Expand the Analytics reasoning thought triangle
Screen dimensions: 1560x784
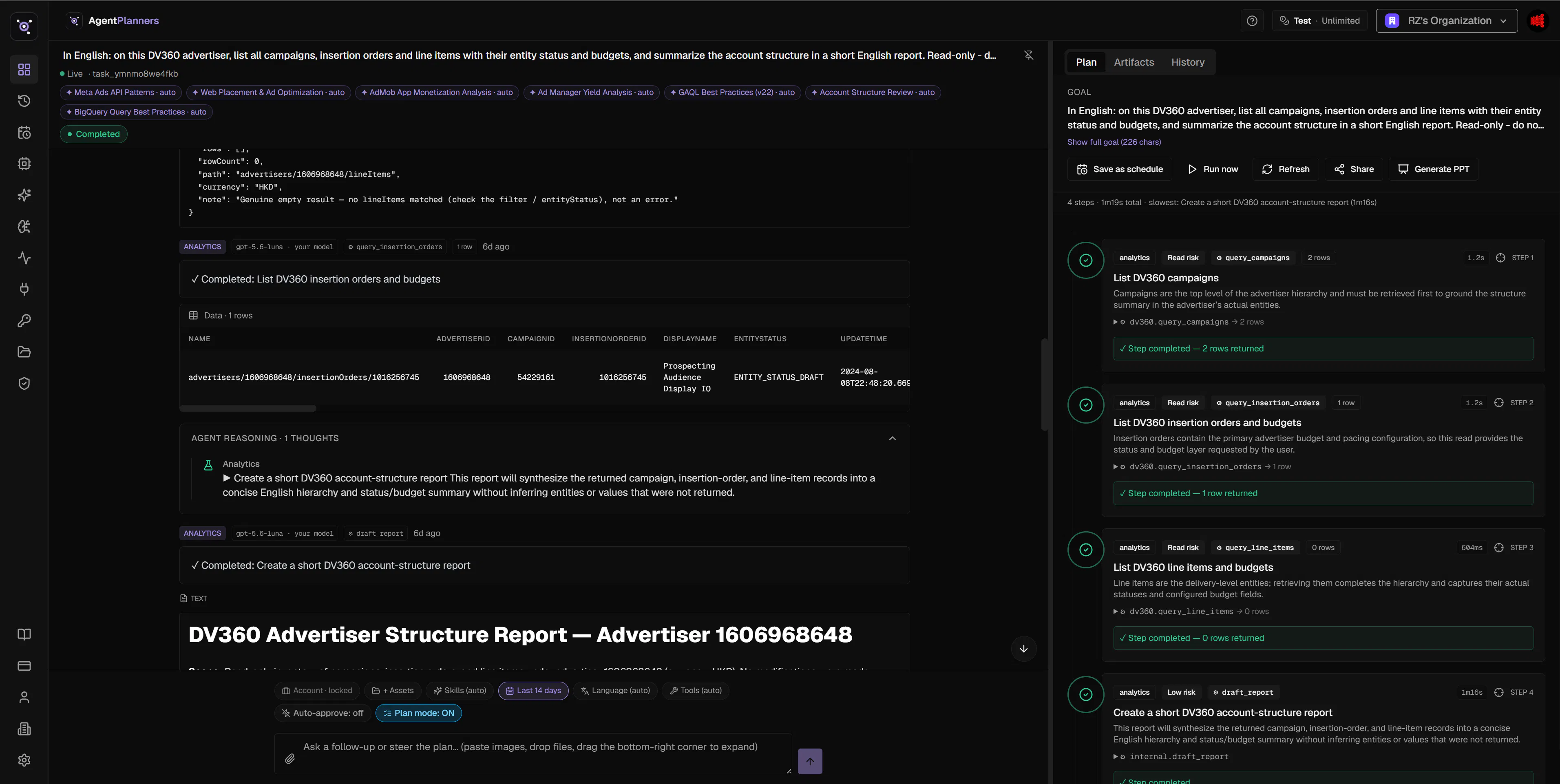(227, 478)
